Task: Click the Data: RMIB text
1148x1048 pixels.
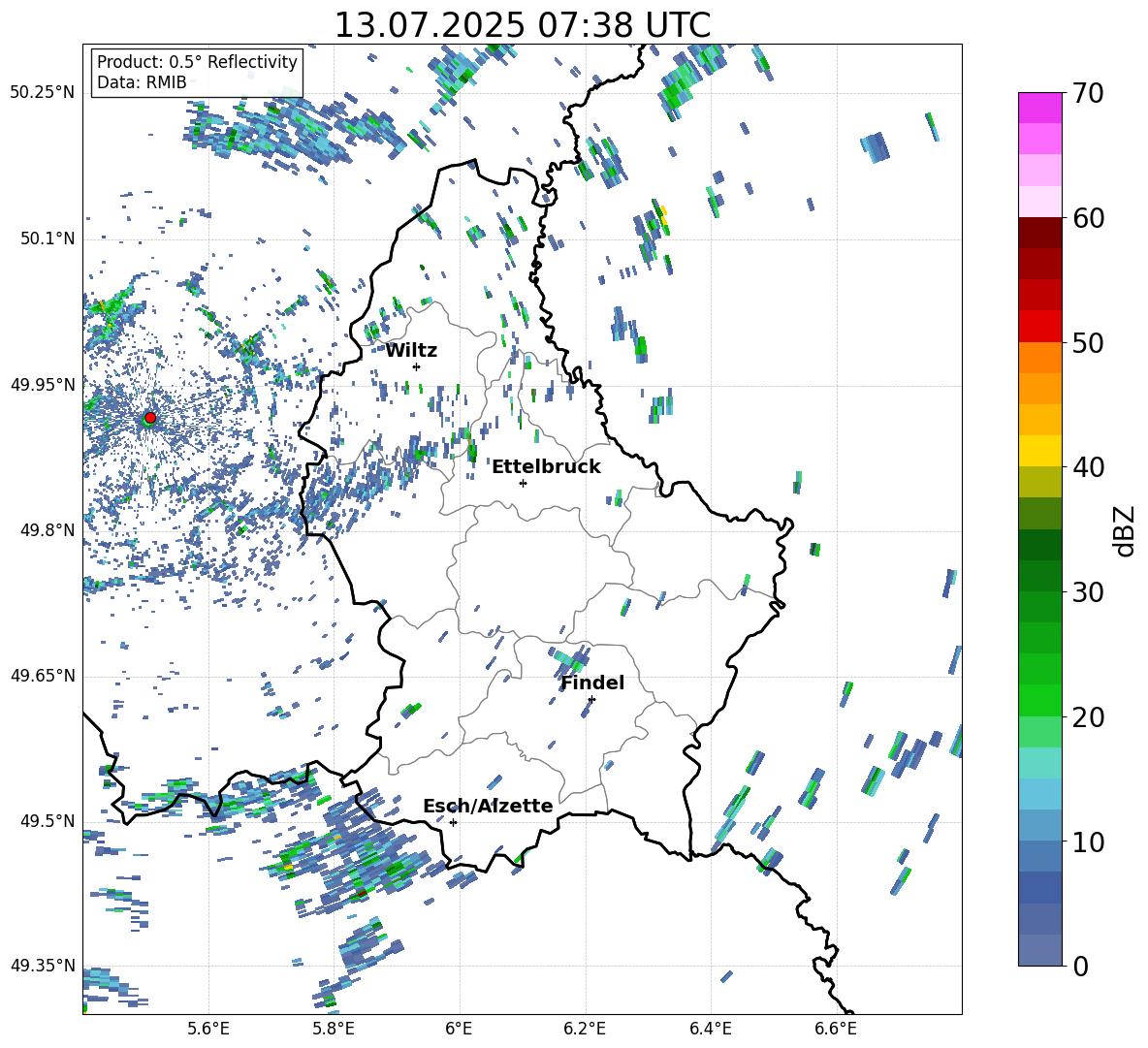Action: point(142,82)
